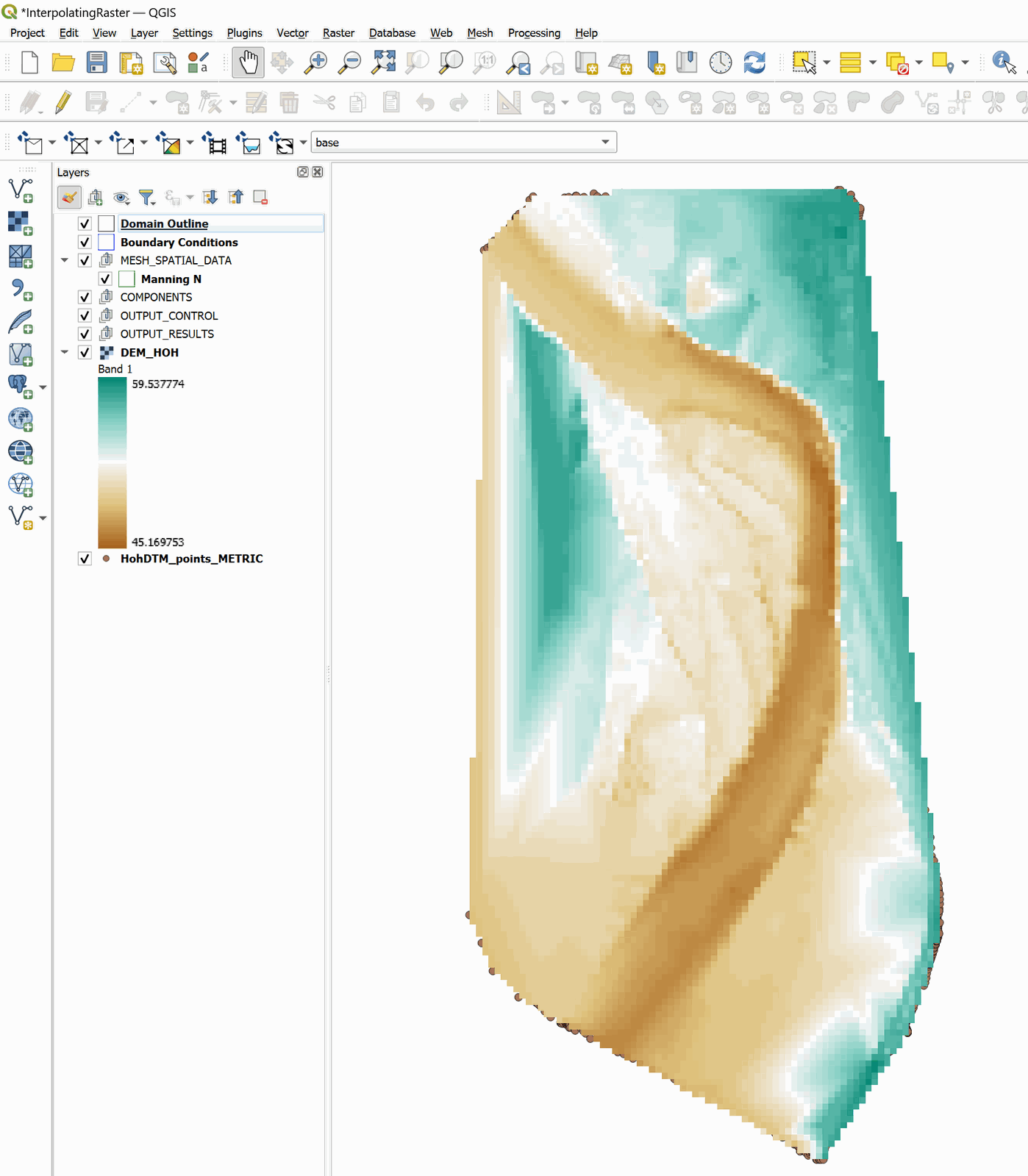Viewport: 1028px width, 1176px height.
Task: Click the Open Project folder icon
Action: click(x=63, y=62)
